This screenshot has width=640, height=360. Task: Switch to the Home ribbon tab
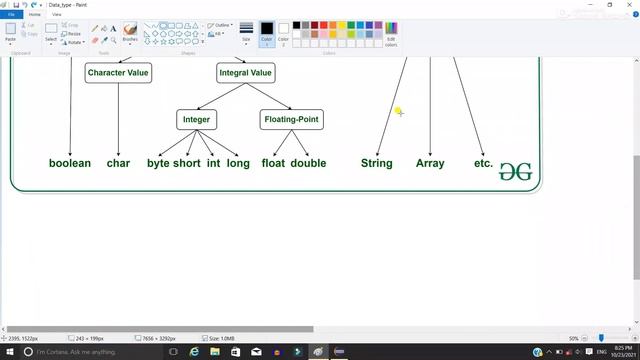click(x=35, y=14)
